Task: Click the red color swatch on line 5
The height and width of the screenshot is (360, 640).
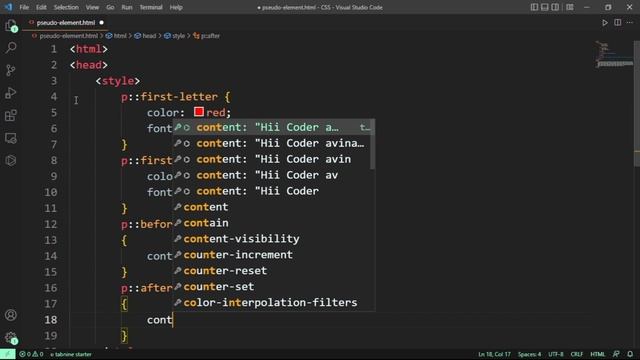Action: 199,112
